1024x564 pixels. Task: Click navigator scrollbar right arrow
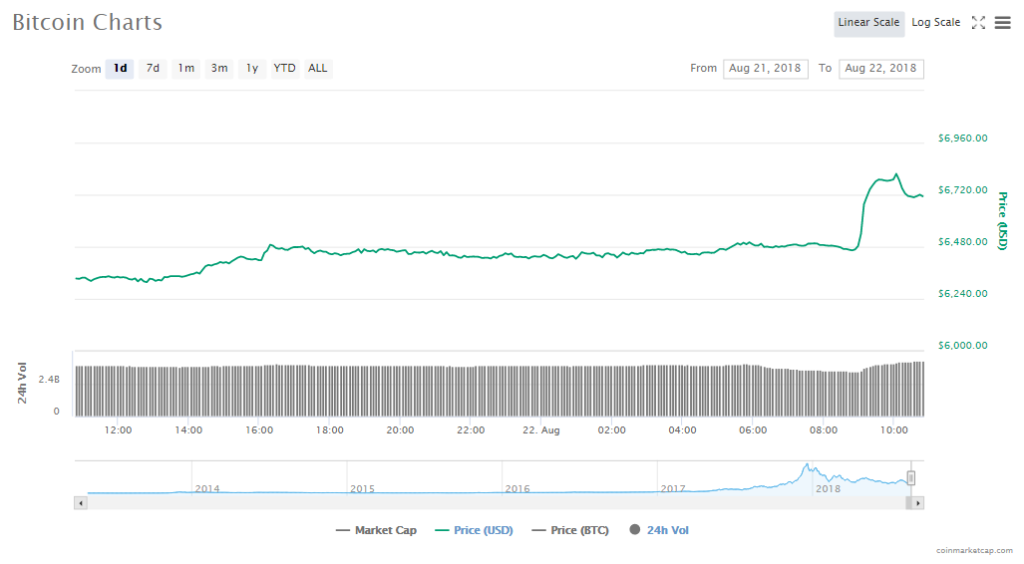click(918, 503)
